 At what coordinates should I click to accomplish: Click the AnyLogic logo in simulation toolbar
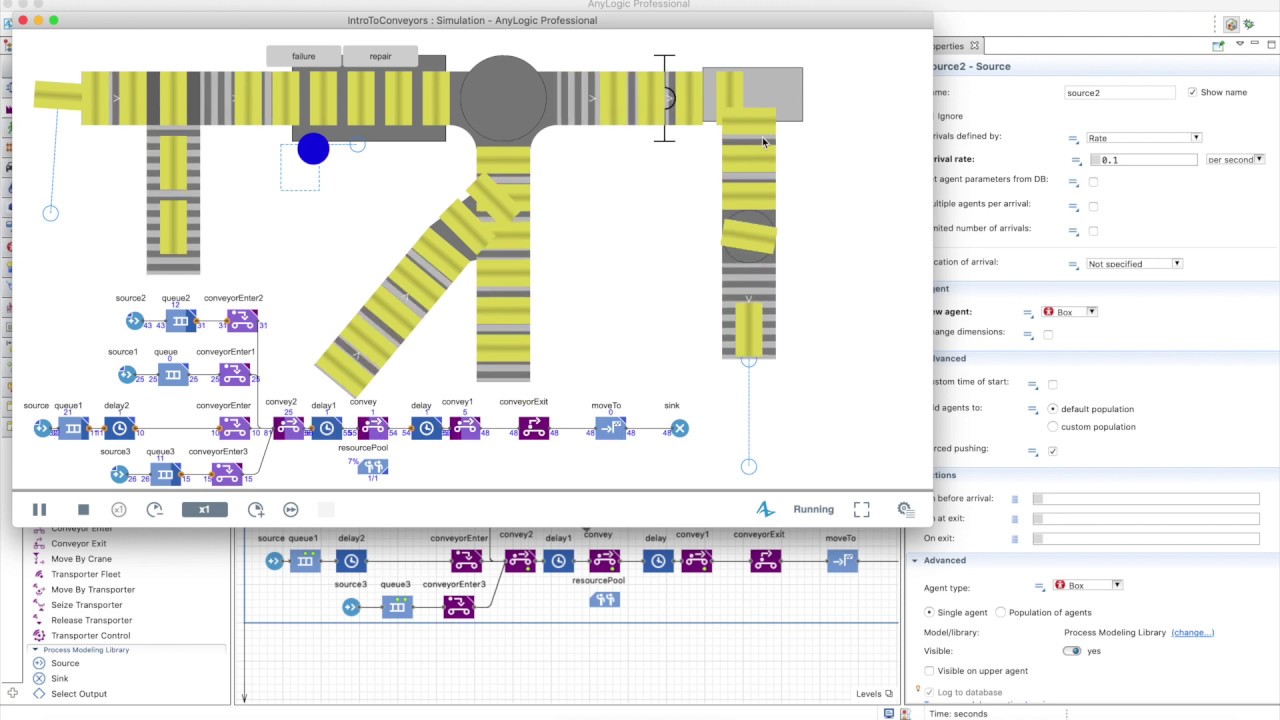pyautogui.click(x=765, y=510)
